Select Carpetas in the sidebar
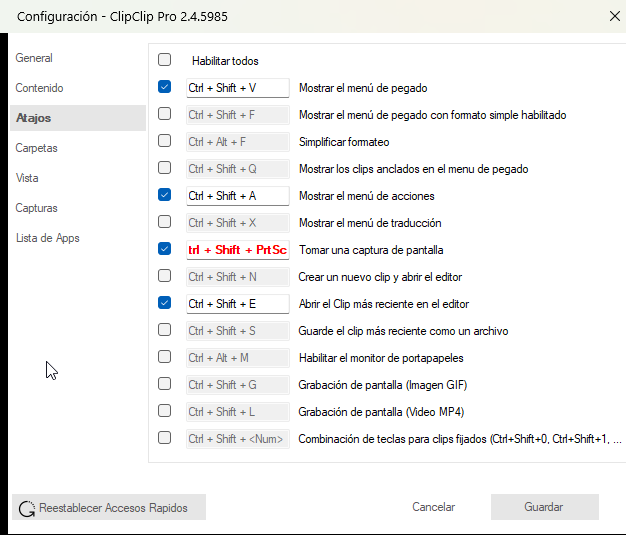 (36, 148)
